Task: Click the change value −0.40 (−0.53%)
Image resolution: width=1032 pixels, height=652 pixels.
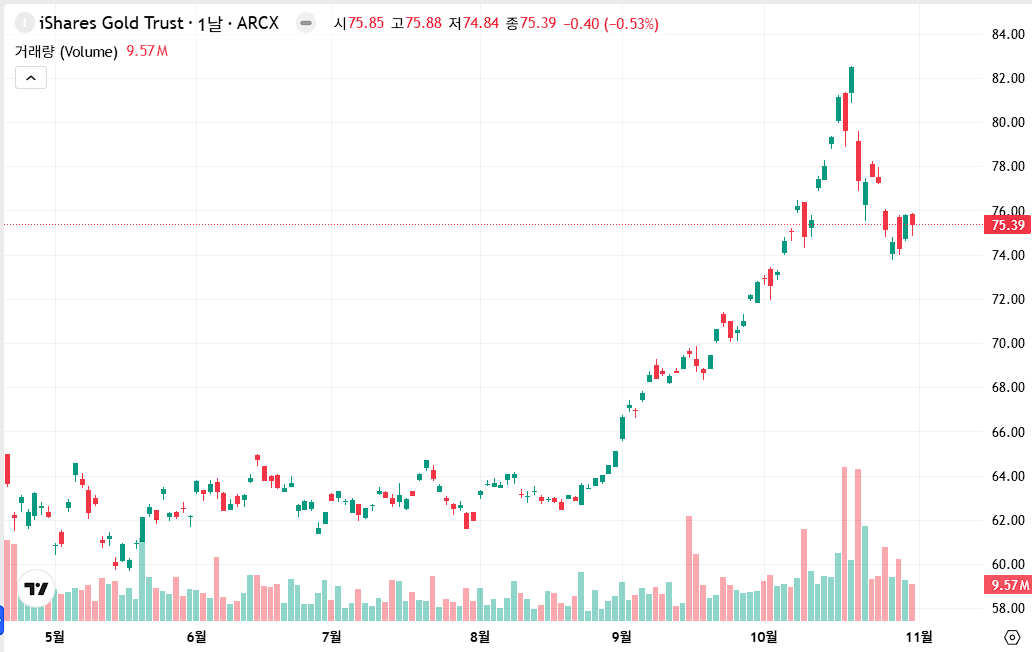Action: [611, 24]
